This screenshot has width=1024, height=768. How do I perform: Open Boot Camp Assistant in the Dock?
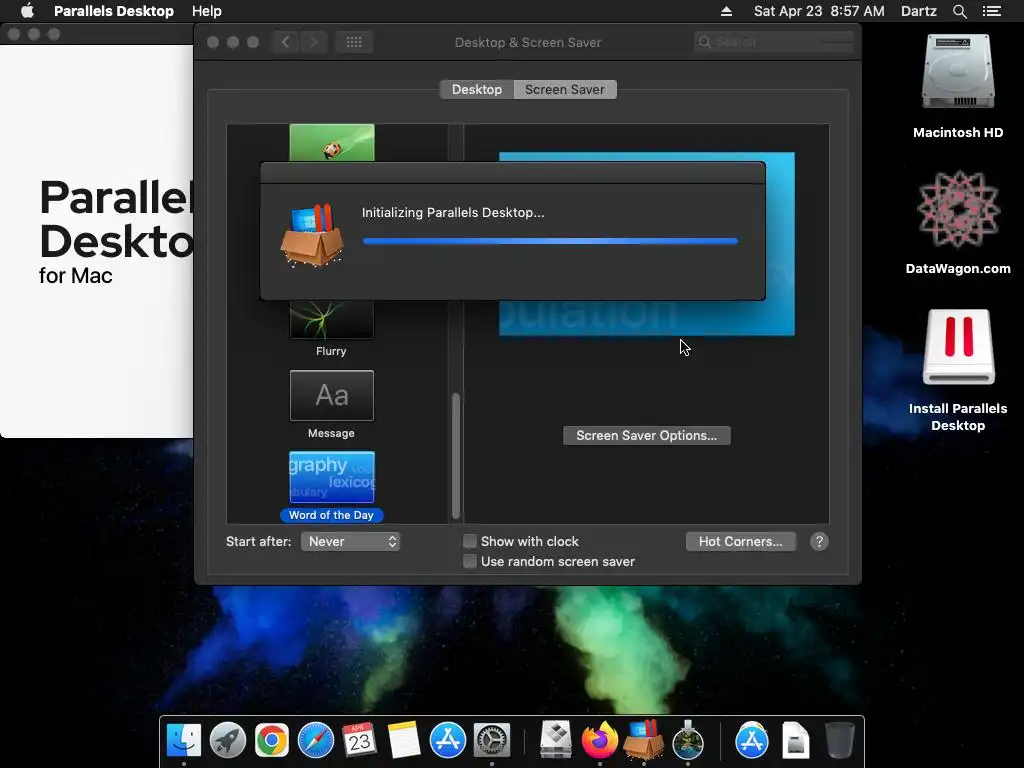(556, 741)
